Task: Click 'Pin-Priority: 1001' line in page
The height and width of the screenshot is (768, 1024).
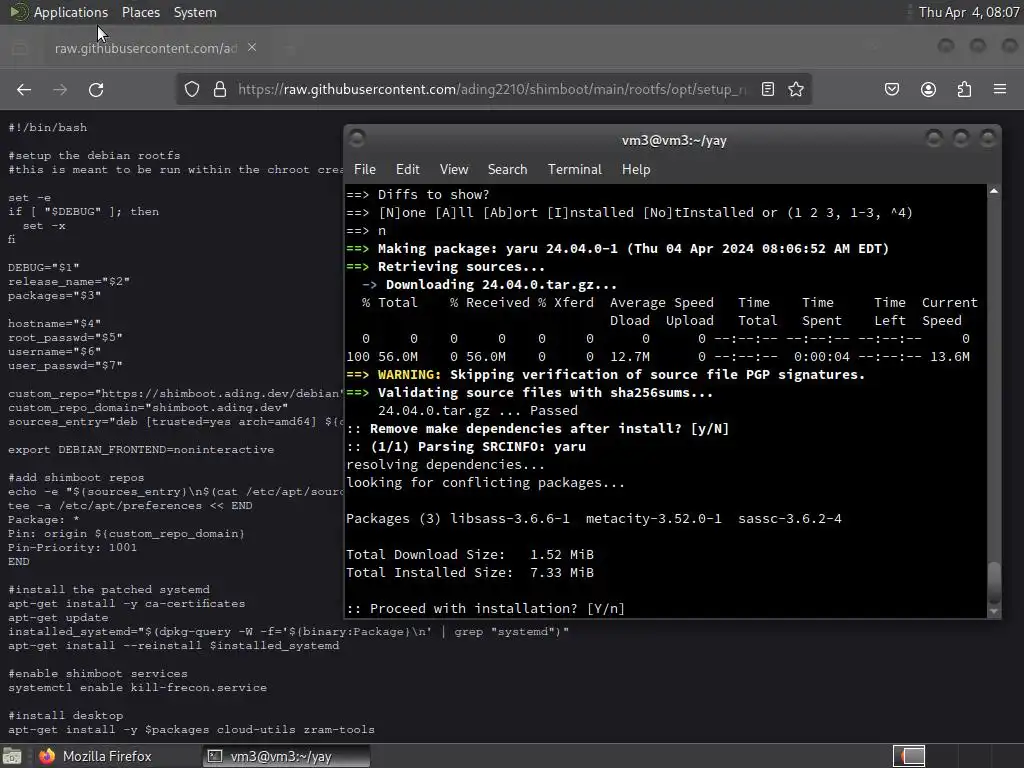Action: (72, 547)
